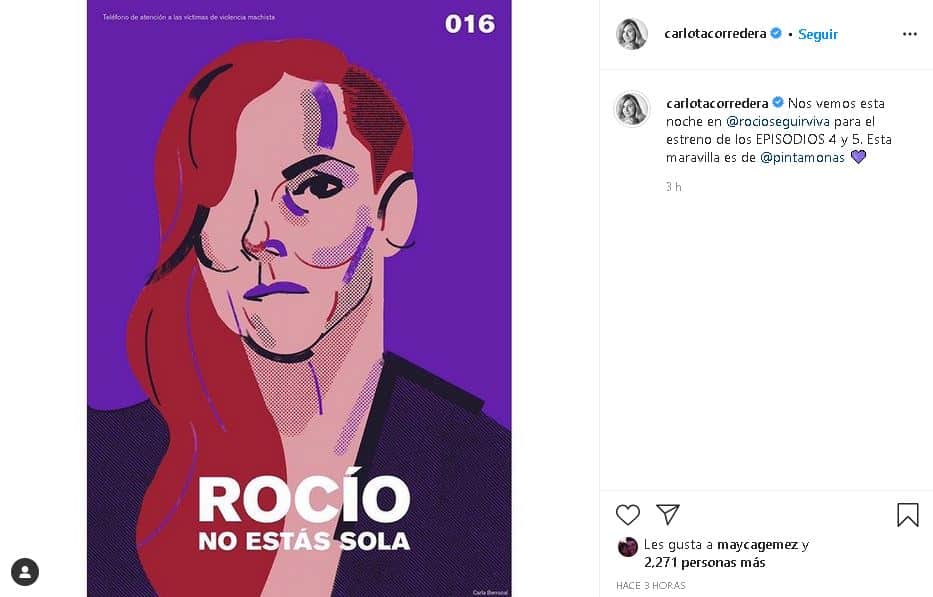
Task: Click HACE 3 HORAS post time
Action: [650, 585]
